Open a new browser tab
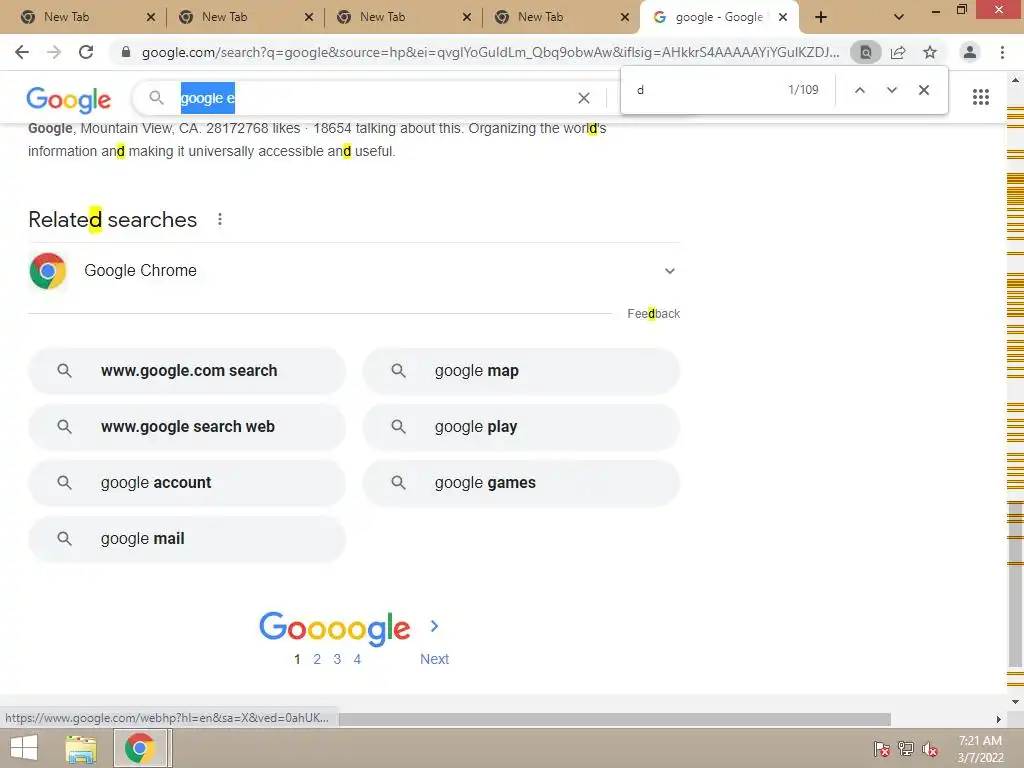The image size is (1024, 768). [821, 17]
